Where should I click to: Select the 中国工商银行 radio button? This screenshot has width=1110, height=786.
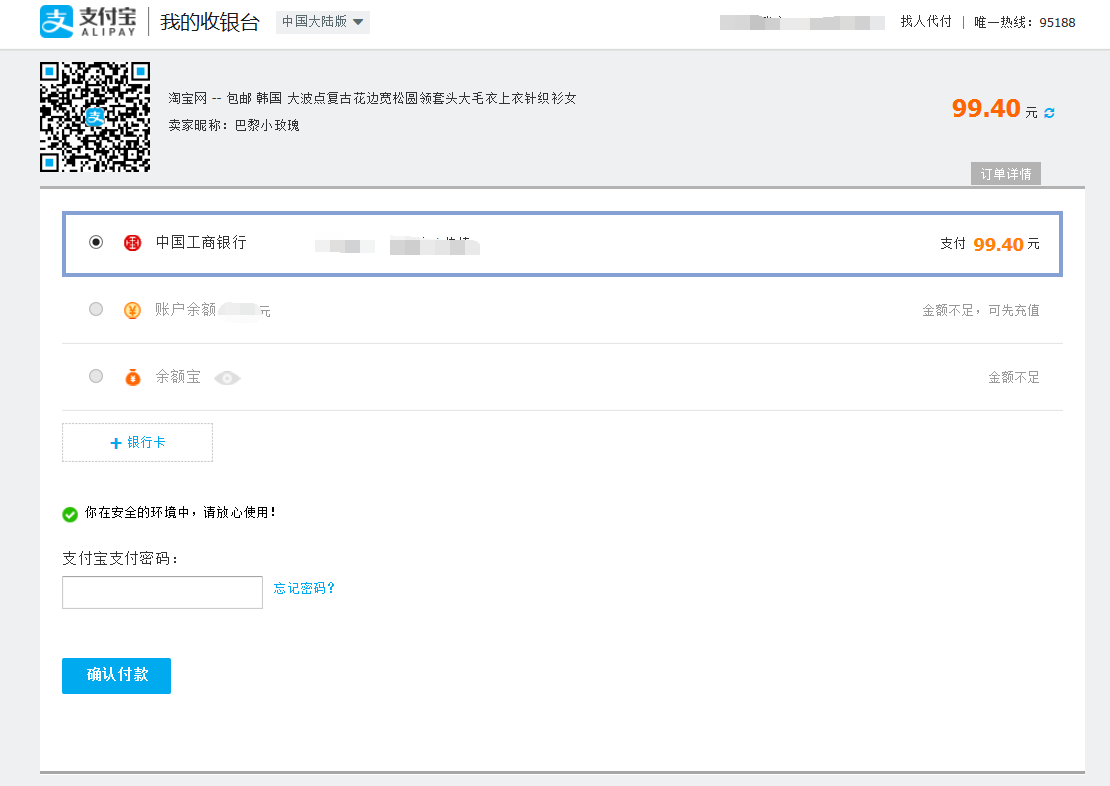(x=96, y=242)
